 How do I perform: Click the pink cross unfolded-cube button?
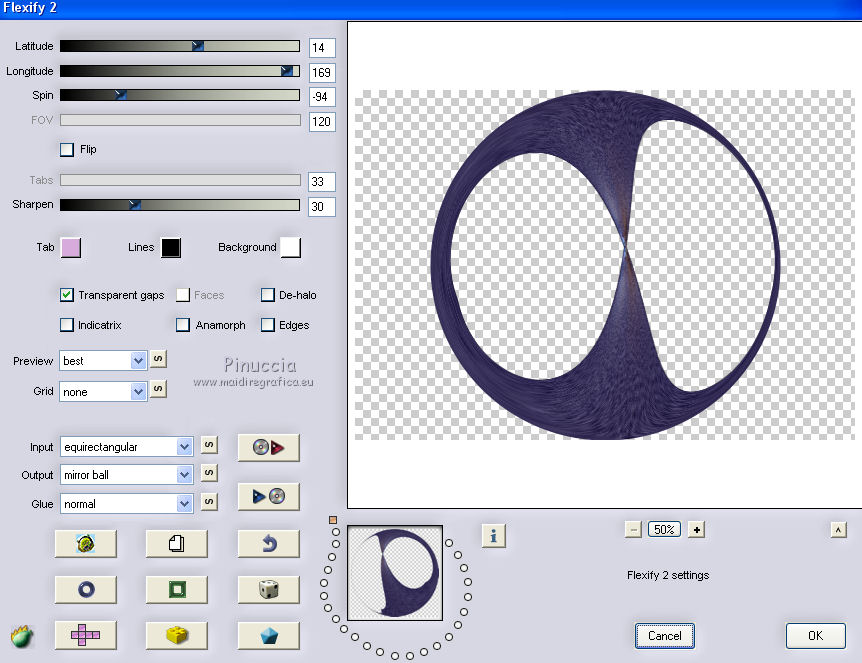point(86,636)
